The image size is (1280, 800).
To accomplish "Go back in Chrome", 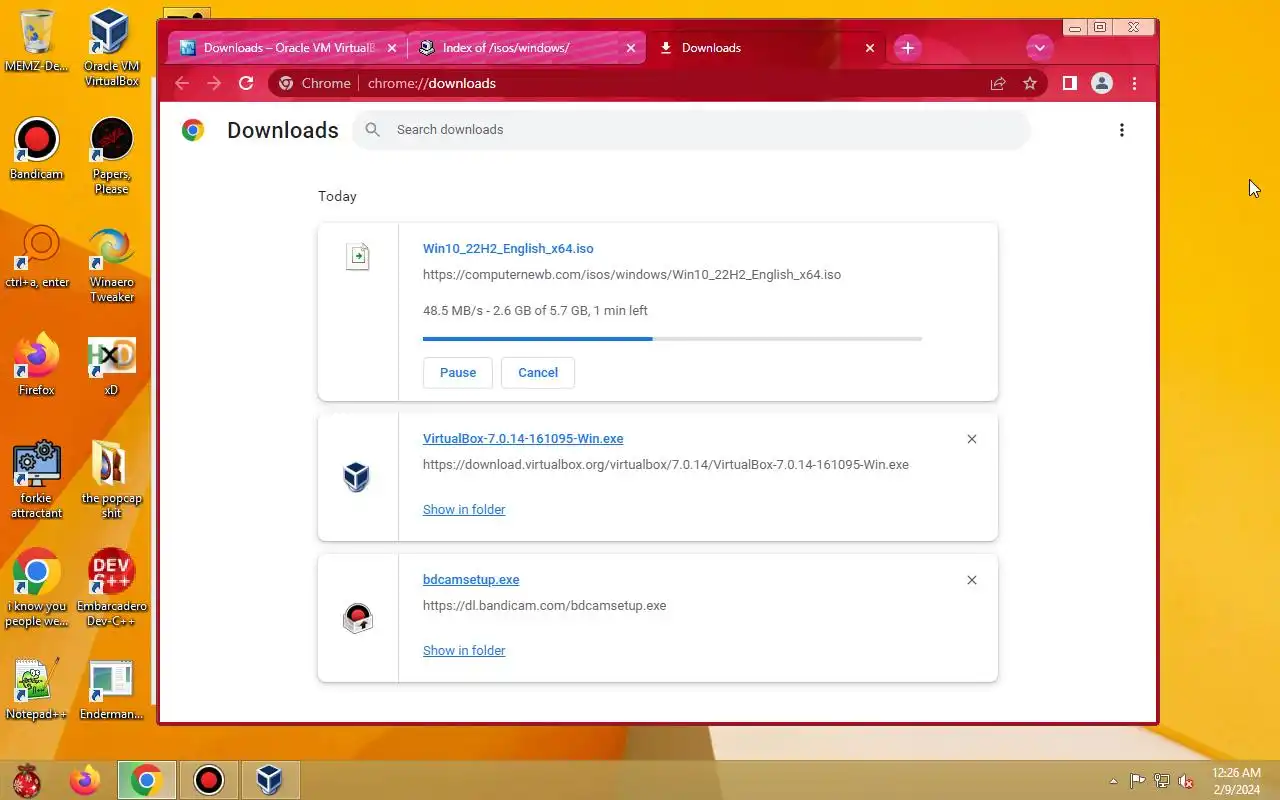I will pyautogui.click(x=182, y=83).
